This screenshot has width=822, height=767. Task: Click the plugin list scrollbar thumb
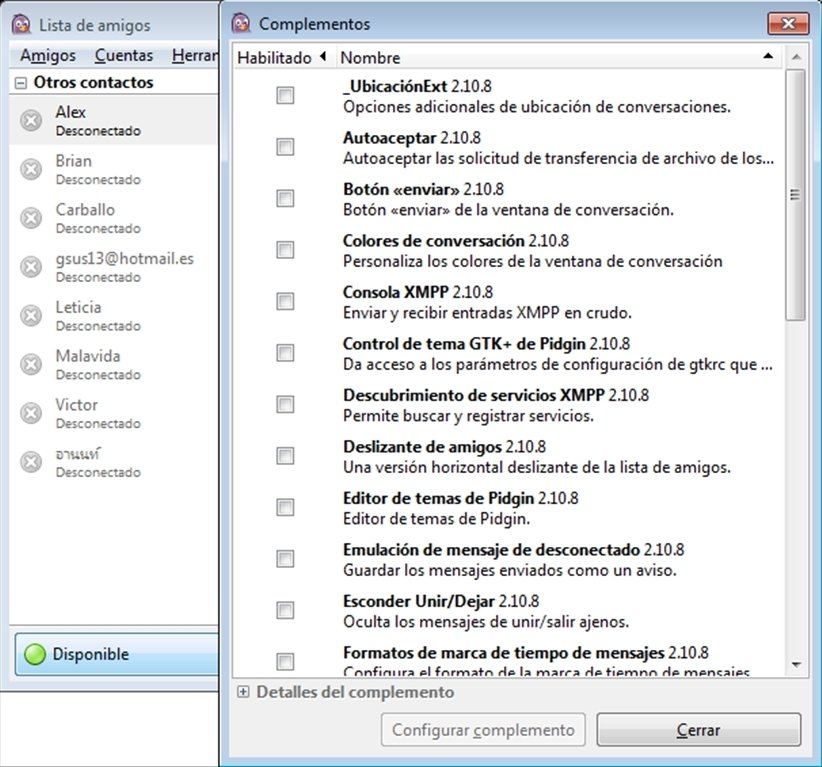point(795,195)
